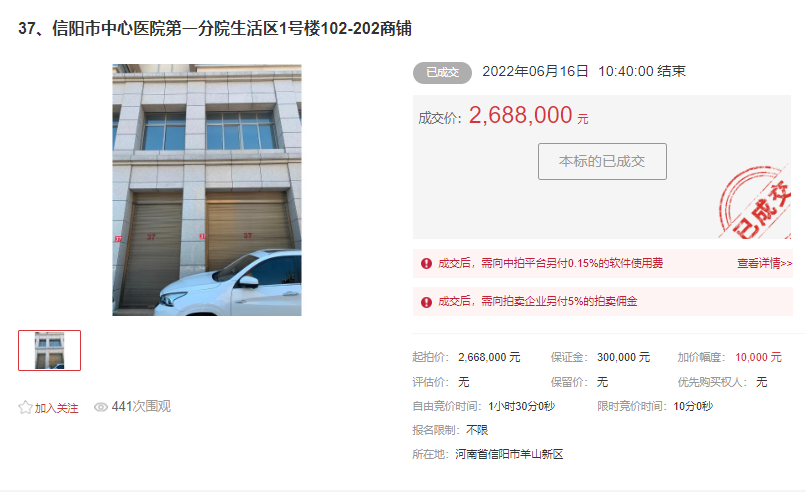Click the red 已成交 stamp graphic
The image size is (806, 492).
755,203
